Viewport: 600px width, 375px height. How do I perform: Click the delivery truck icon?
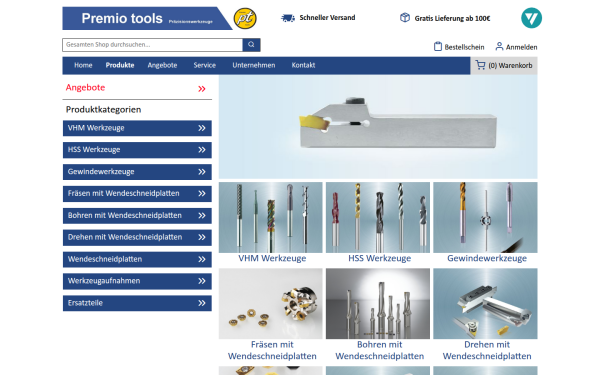pyautogui.click(x=288, y=18)
